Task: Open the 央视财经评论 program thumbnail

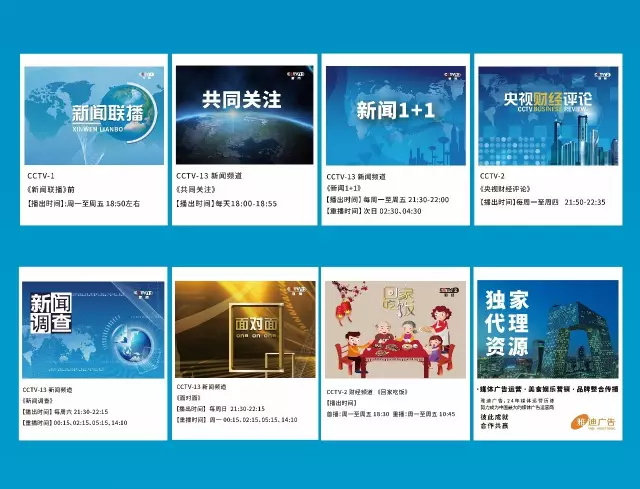Action: (548, 116)
